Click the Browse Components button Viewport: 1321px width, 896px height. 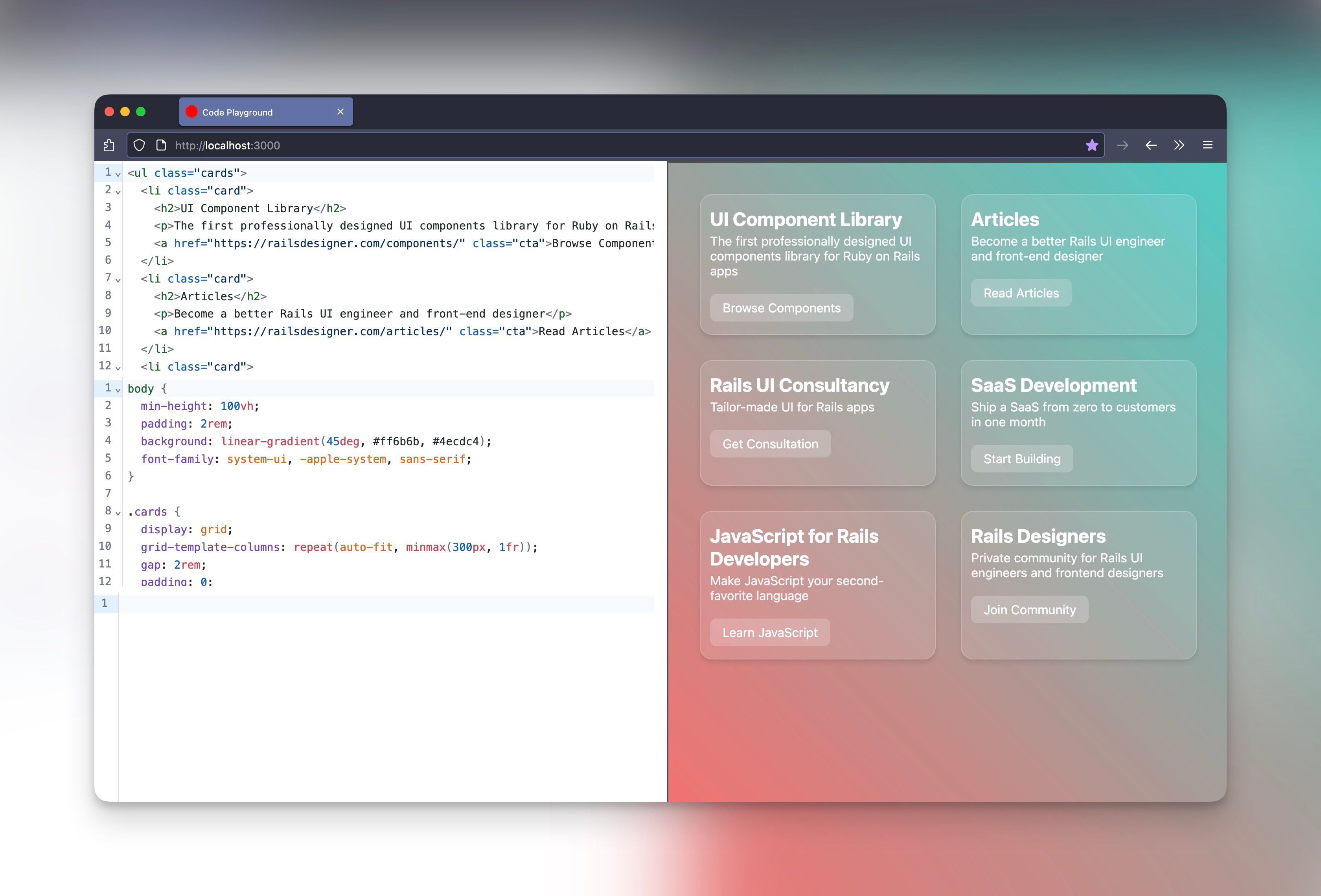(x=782, y=308)
